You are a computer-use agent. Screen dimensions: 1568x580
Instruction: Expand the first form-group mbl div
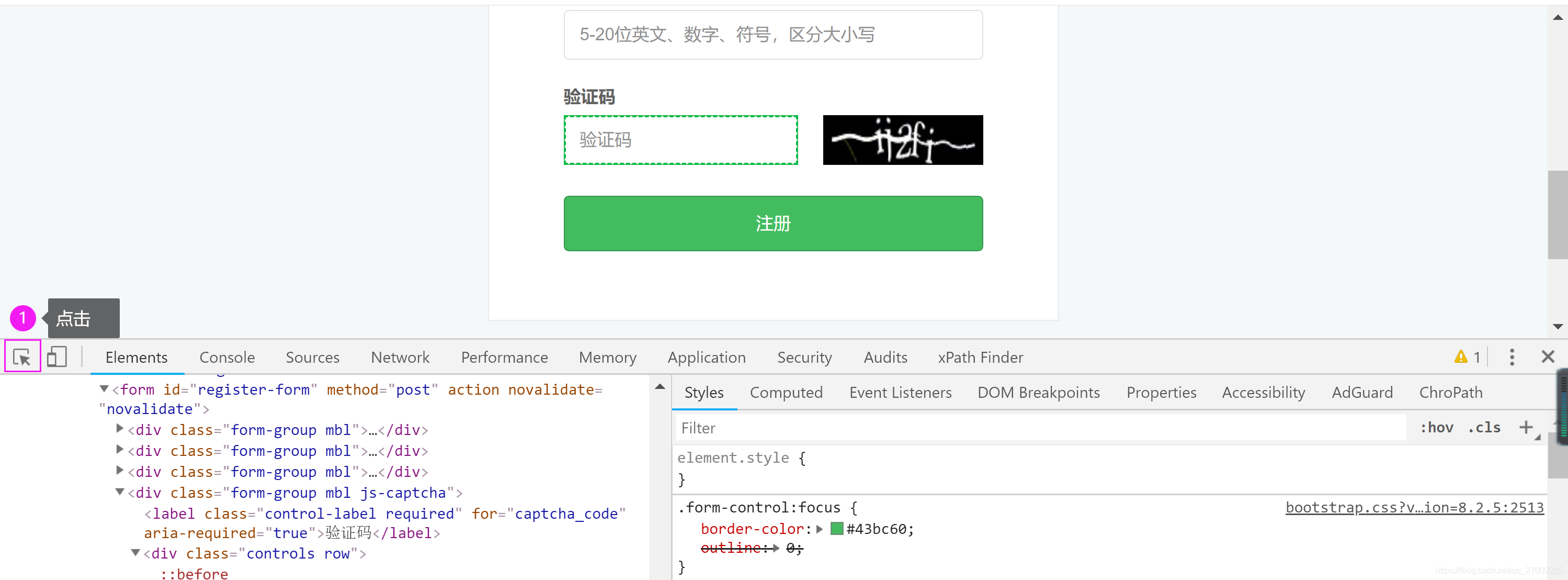120,428
